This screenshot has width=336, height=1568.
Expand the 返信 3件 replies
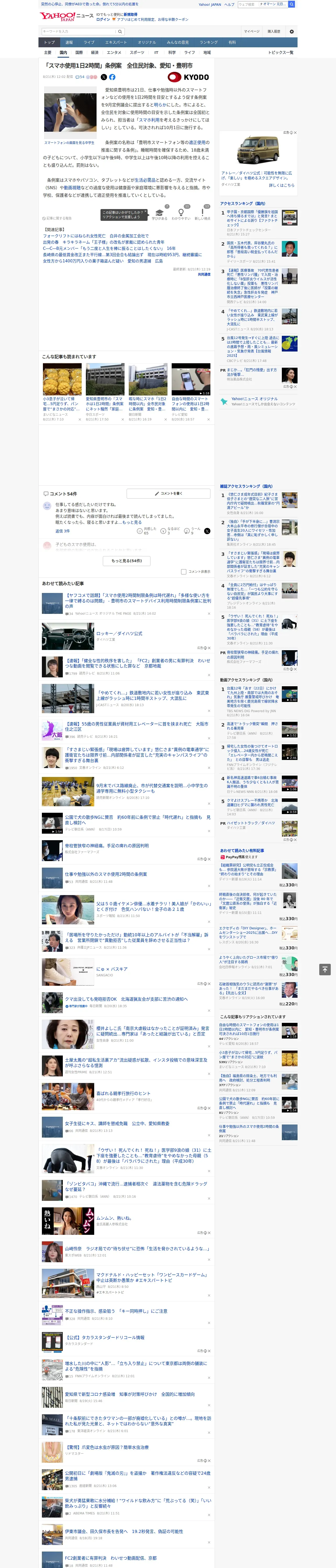click(62, 531)
